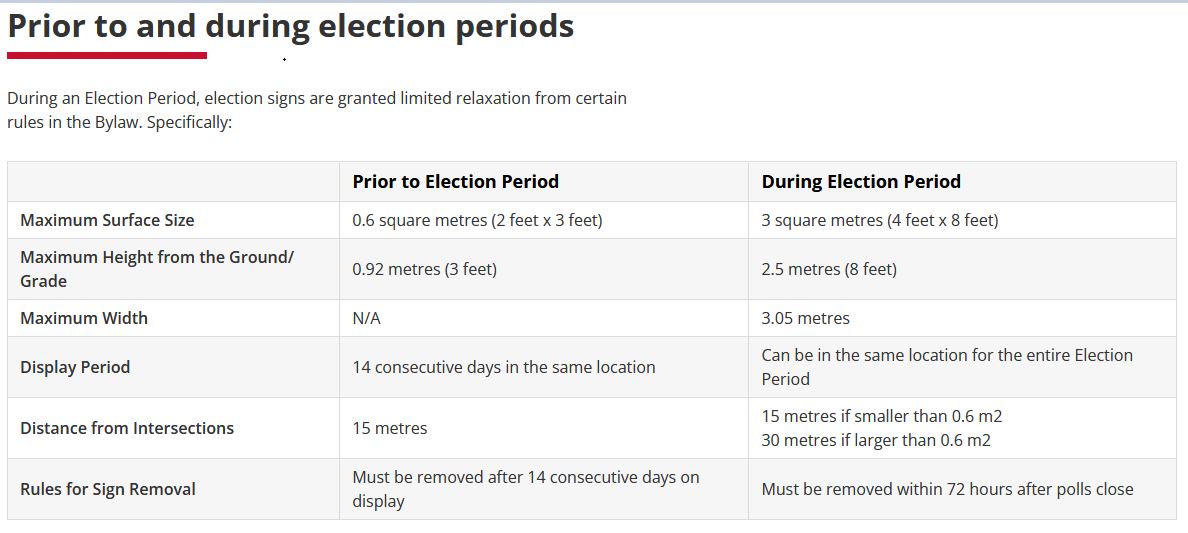The height and width of the screenshot is (533, 1188).
Task: Click the "Maximum Surface Size" row label
Action: pyautogui.click(x=107, y=220)
